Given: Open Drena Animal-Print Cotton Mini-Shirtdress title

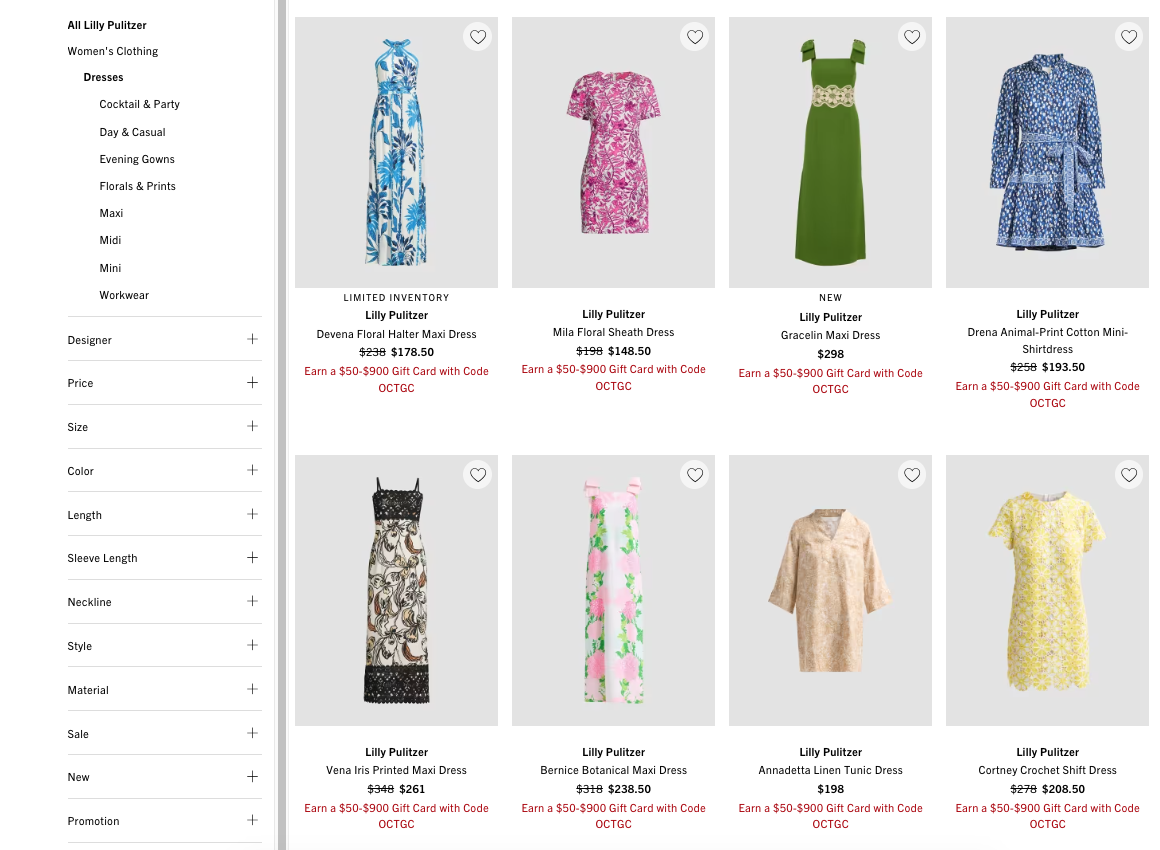Looking at the screenshot, I should (x=1048, y=340).
